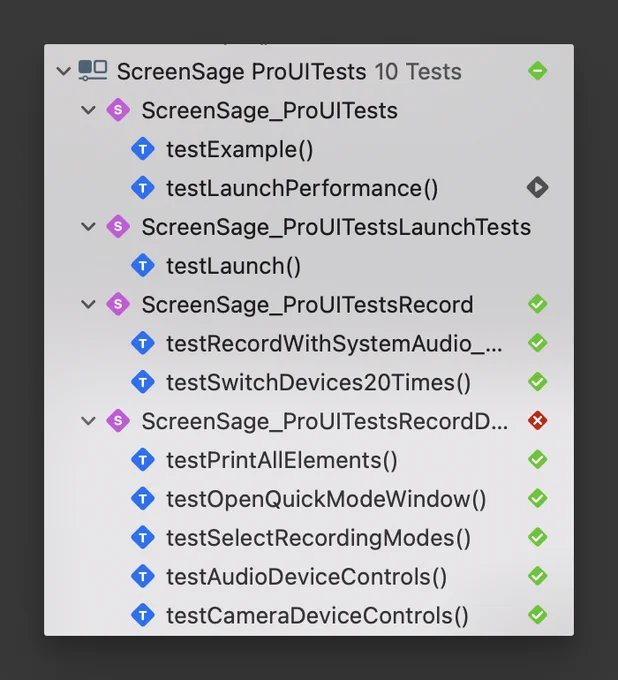Select the ScreenSage_ProUITestsRecordD... suite name
This screenshot has width=618, height=680.
(x=325, y=422)
